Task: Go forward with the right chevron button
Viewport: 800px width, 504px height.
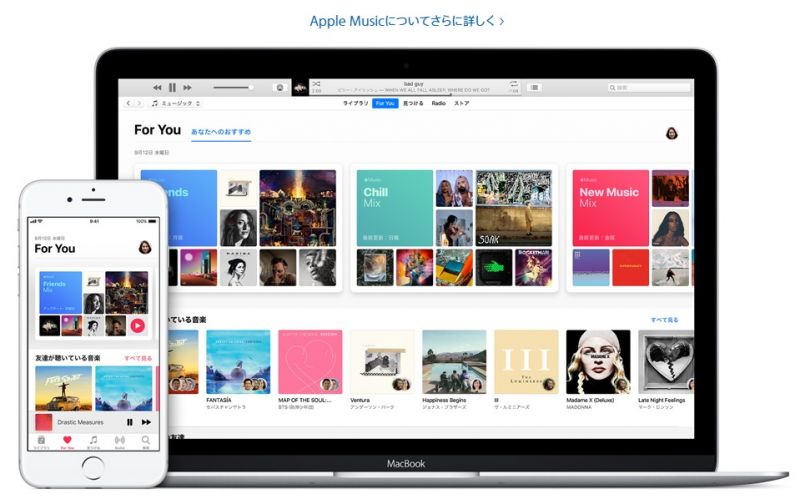Action: coord(139,103)
